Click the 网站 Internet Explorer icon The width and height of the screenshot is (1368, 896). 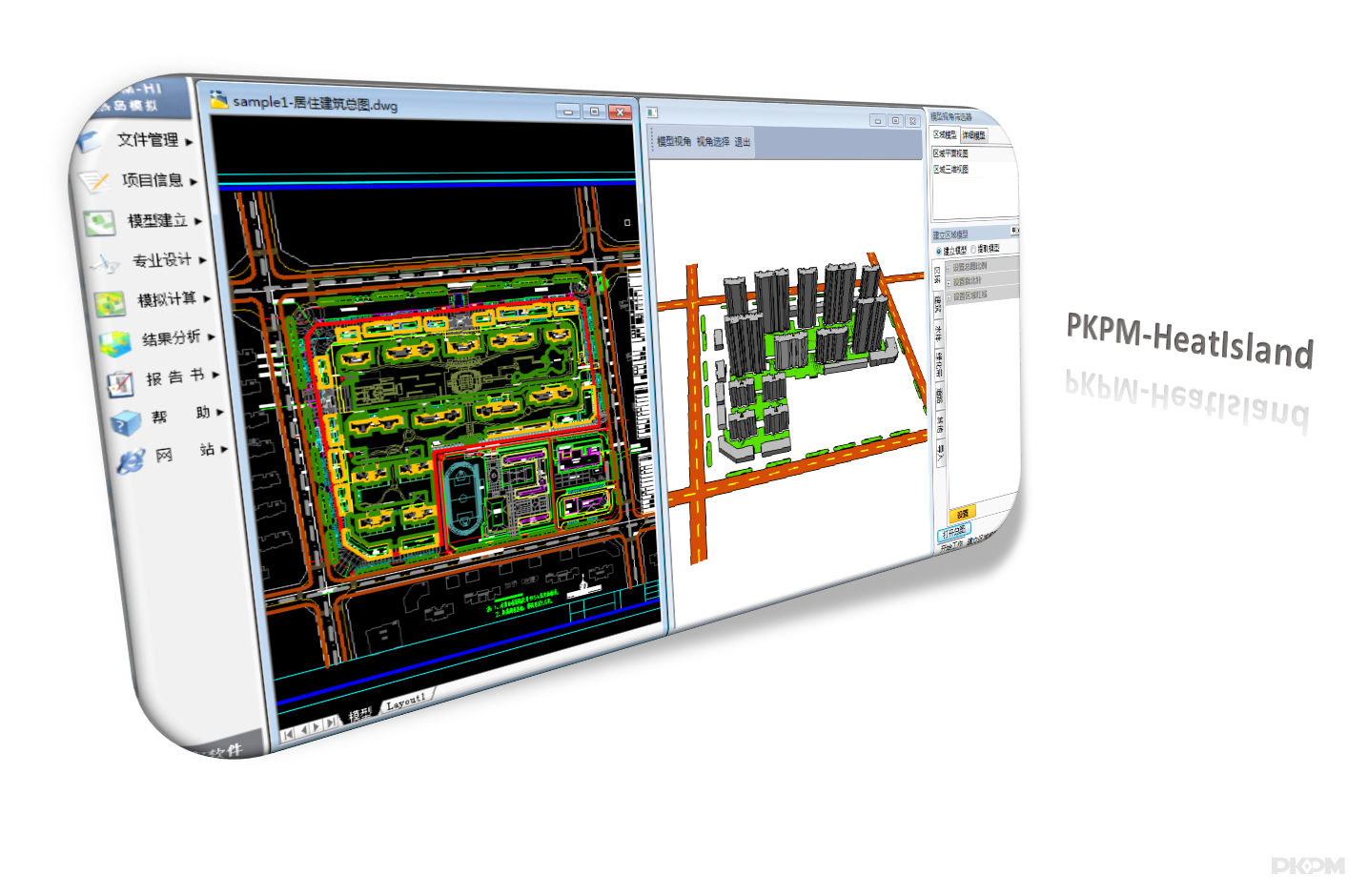coord(131,461)
